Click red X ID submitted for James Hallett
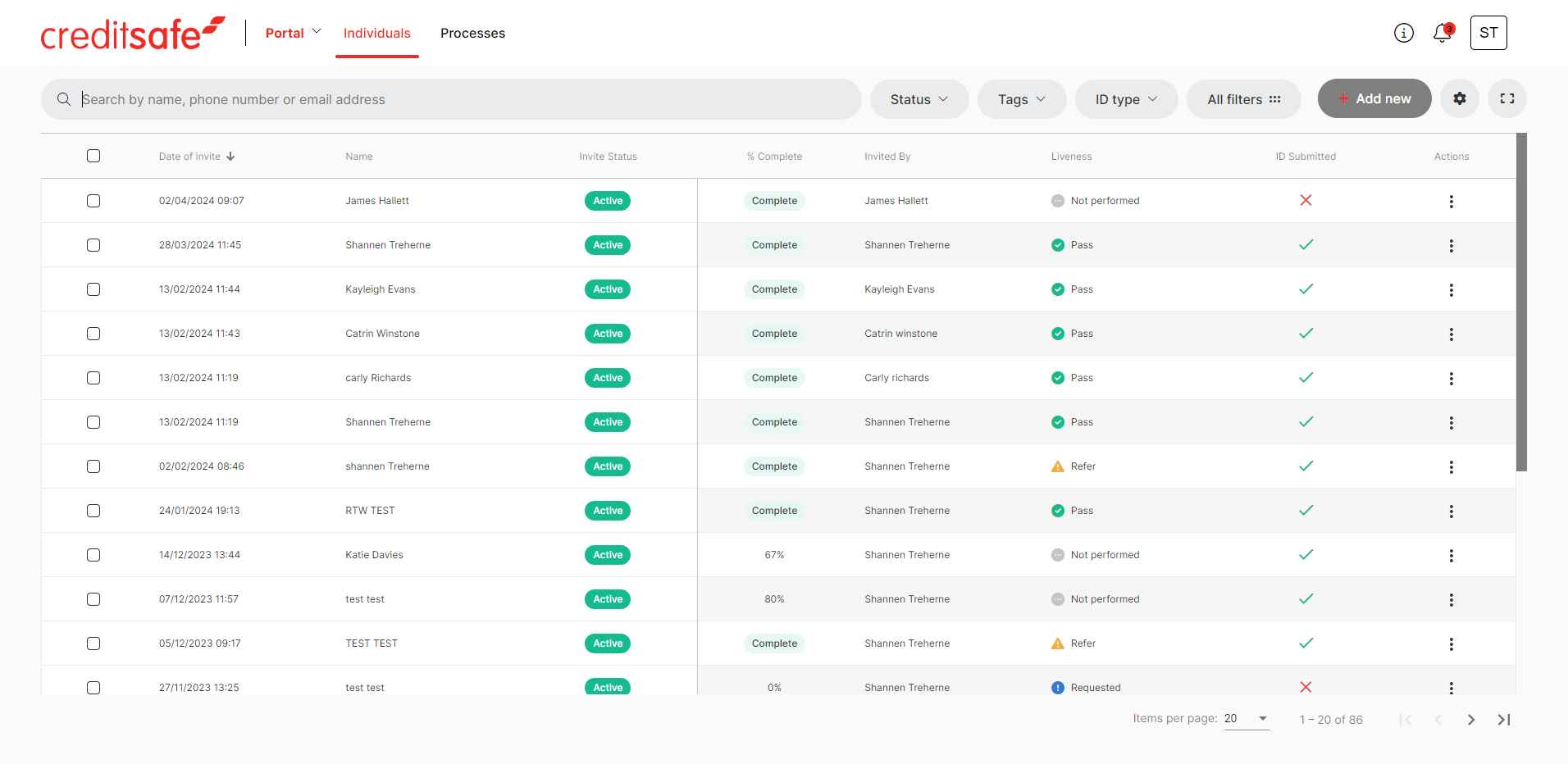Screen dimensions: 1568x764 1306,200
